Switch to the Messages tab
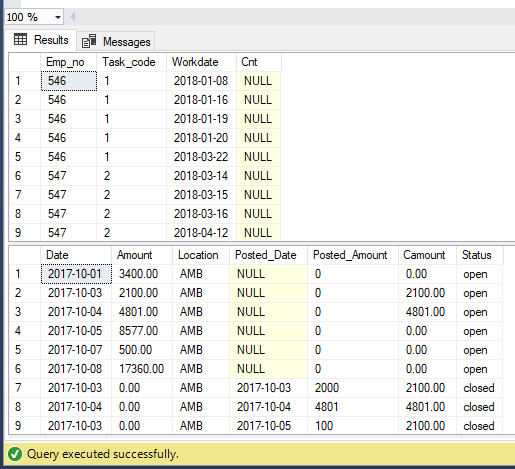515x469 pixels. 116,42
